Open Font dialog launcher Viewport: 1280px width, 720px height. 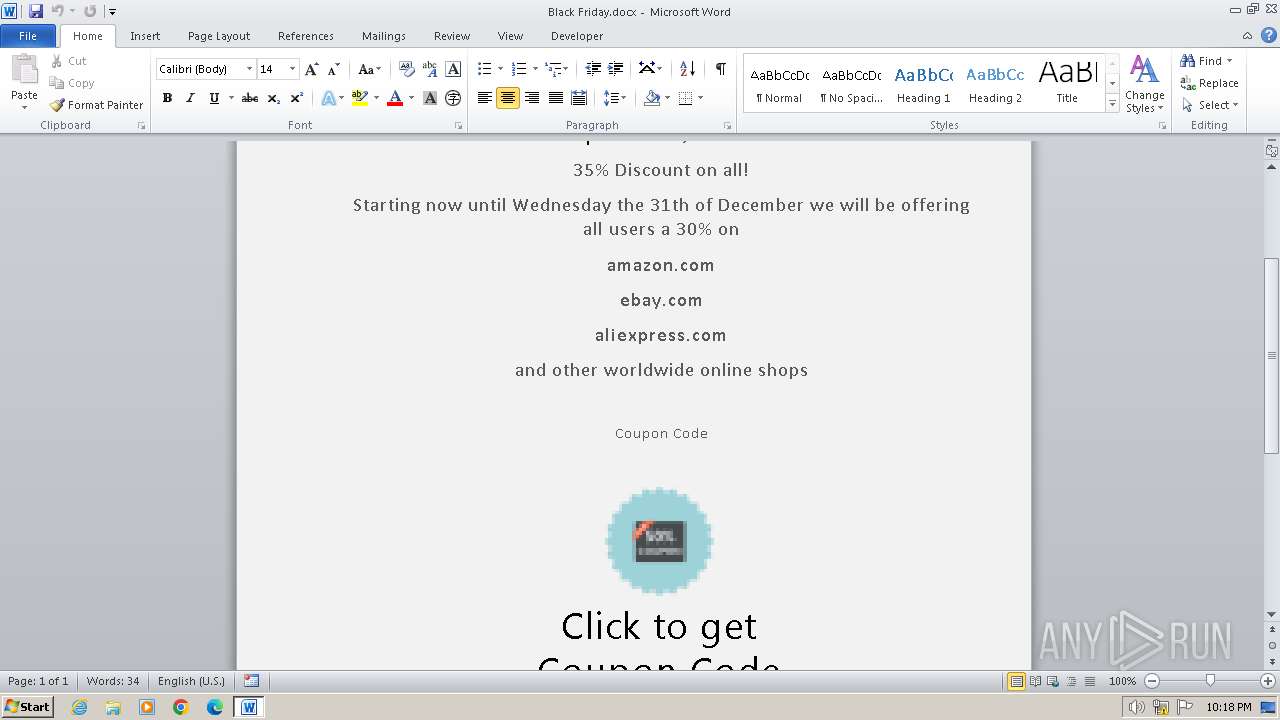pos(459,126)
